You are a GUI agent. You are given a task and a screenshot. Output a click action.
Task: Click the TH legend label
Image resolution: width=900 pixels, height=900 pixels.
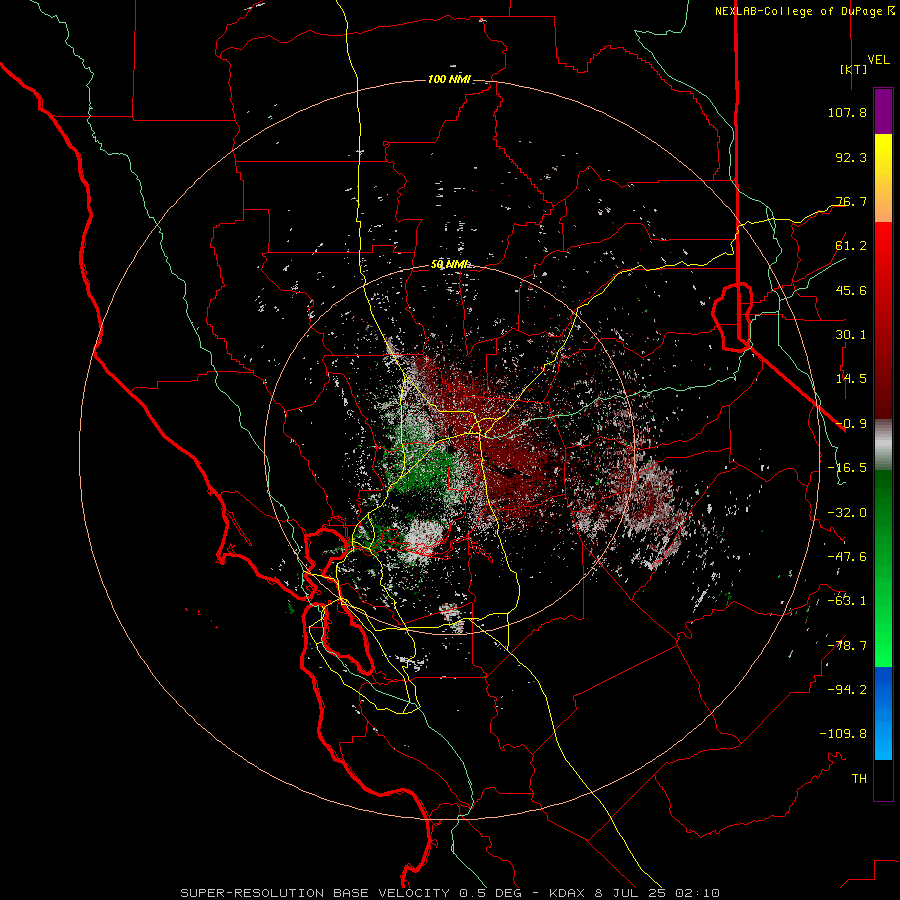point(859,779)
